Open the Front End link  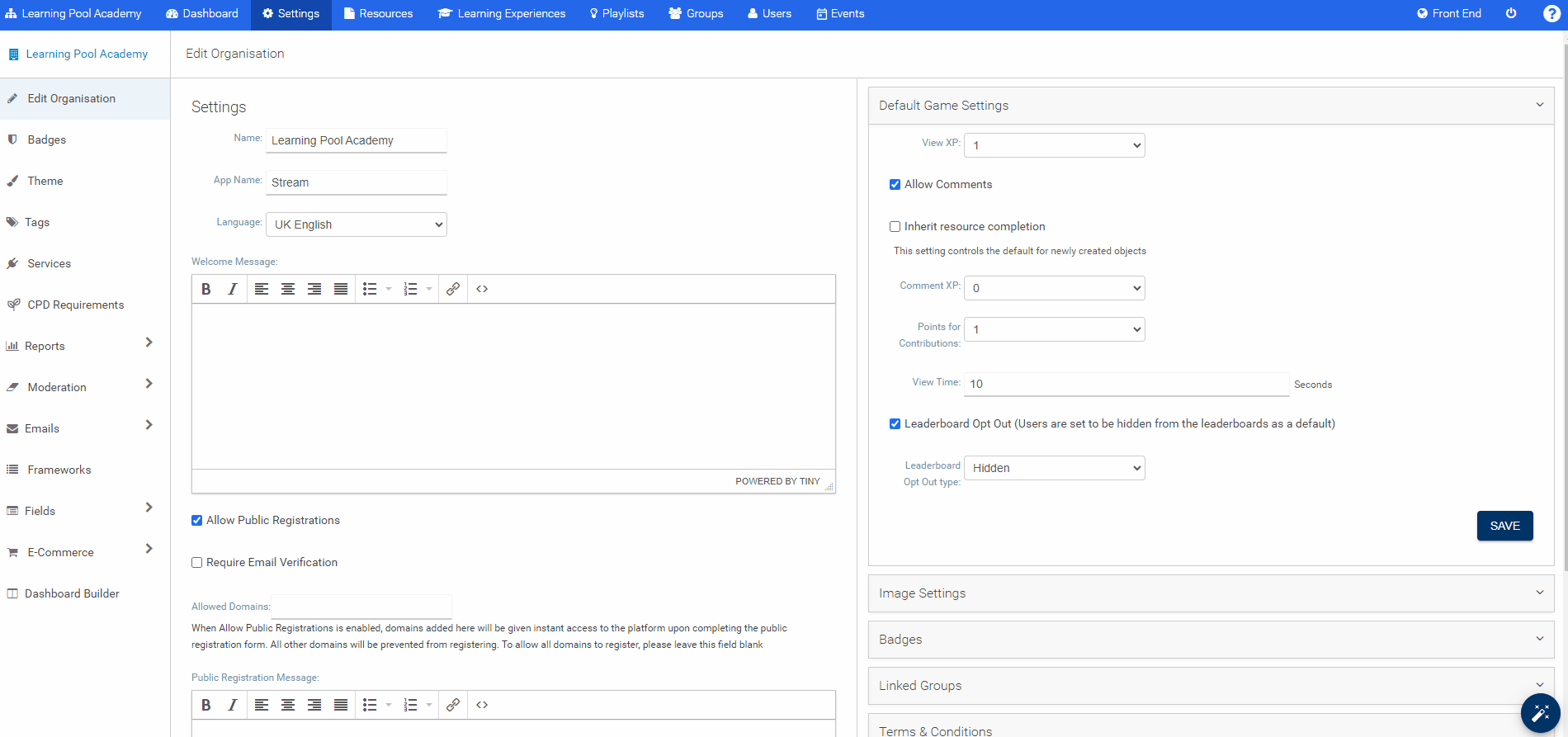click(x=1449, y=14)
